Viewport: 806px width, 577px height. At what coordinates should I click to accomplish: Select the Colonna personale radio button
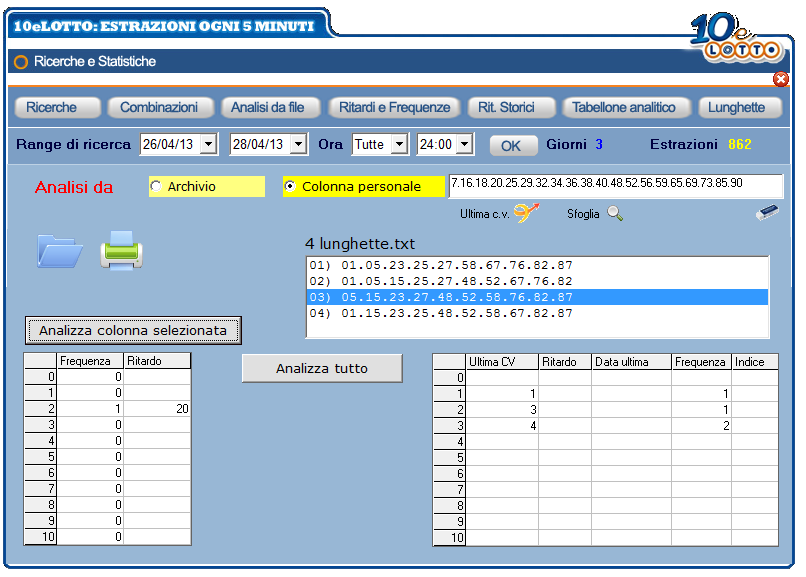point(290,186)
